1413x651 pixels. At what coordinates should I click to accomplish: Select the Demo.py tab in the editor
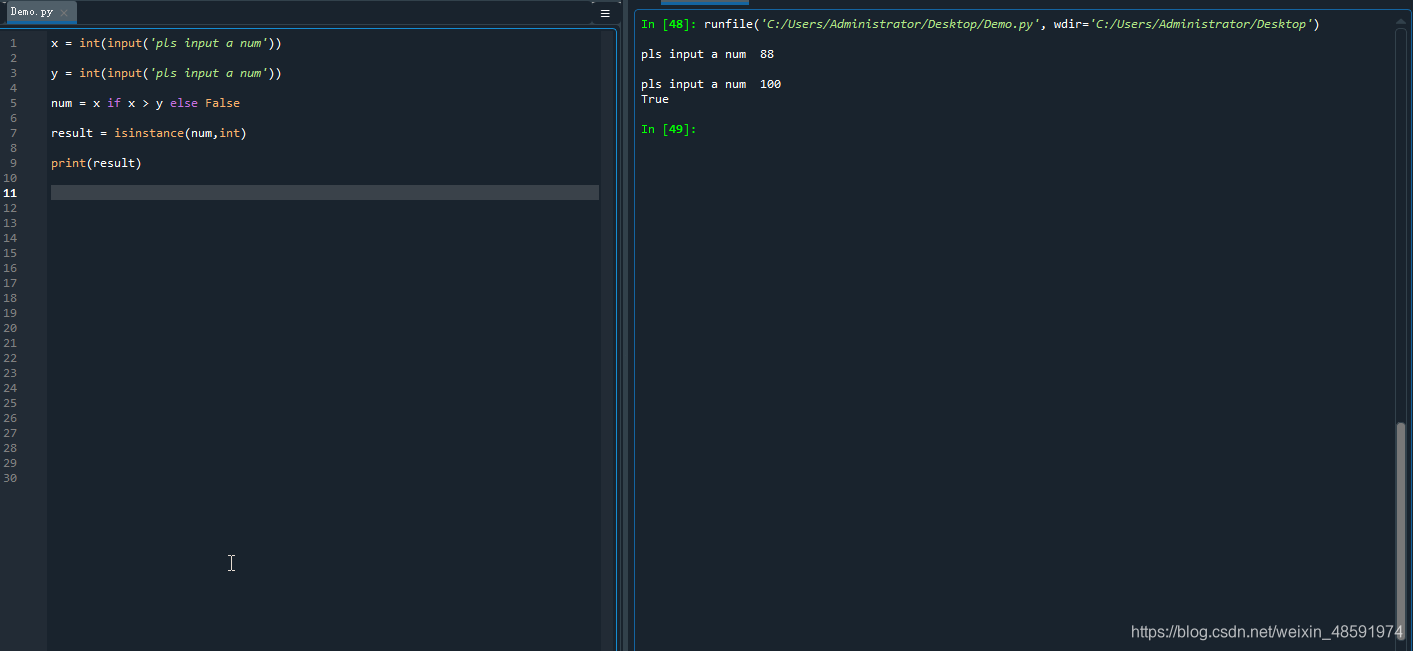point(30,13)
